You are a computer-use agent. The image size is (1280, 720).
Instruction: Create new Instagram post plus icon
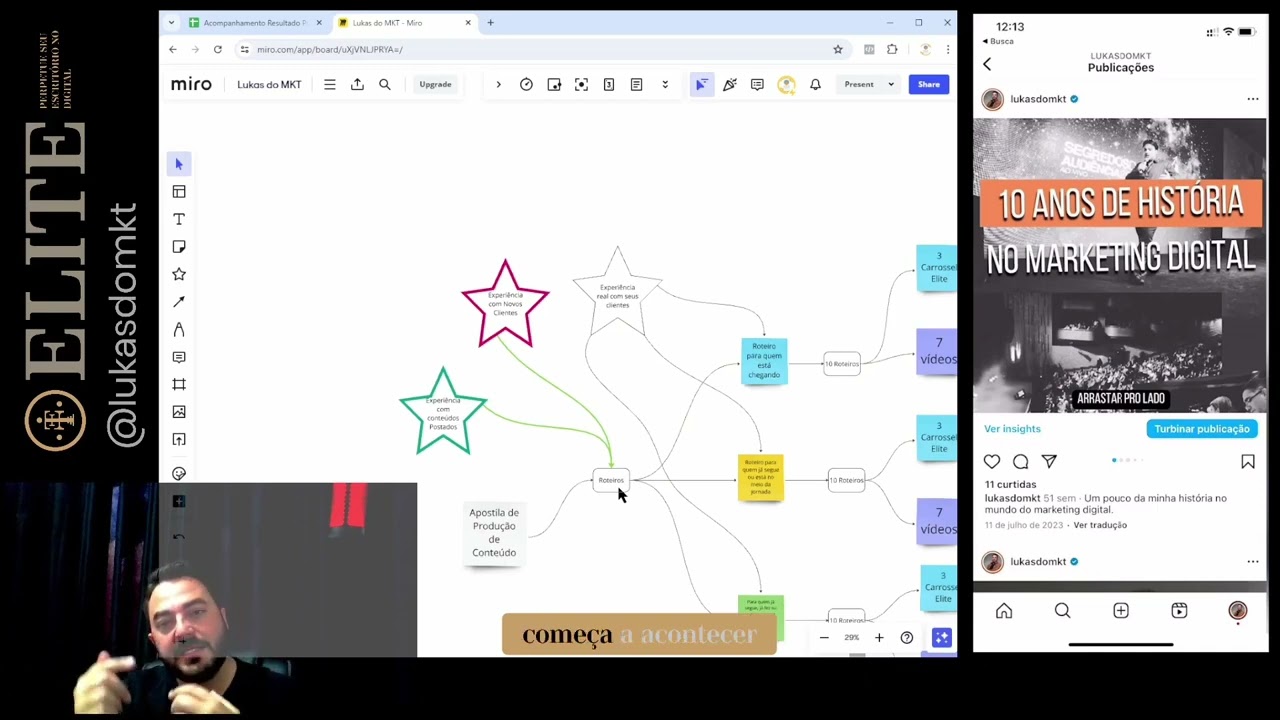[x=1121, y=611]
